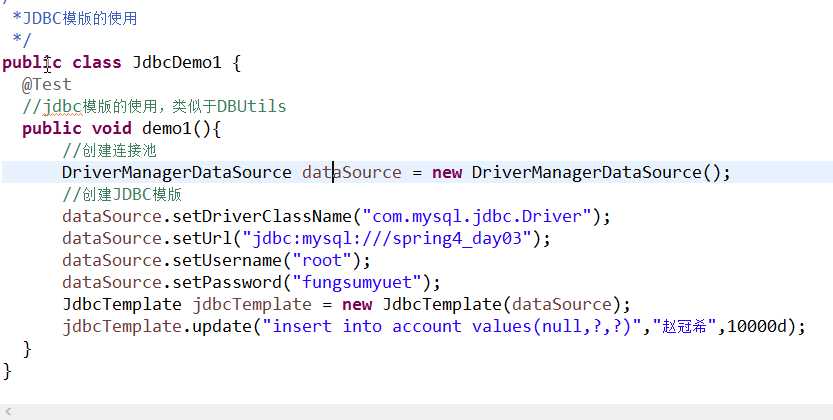Screen dimensions: 833x420
Task: Click the variable "jdbcTemplate" being declared
Action: 252,304
